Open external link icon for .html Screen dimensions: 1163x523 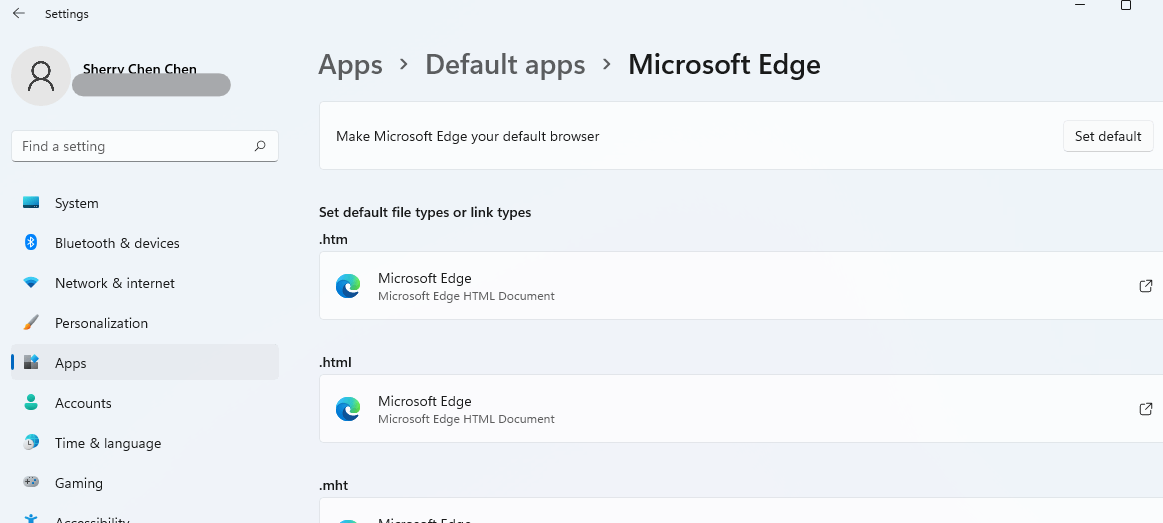tap(1146, 409)
